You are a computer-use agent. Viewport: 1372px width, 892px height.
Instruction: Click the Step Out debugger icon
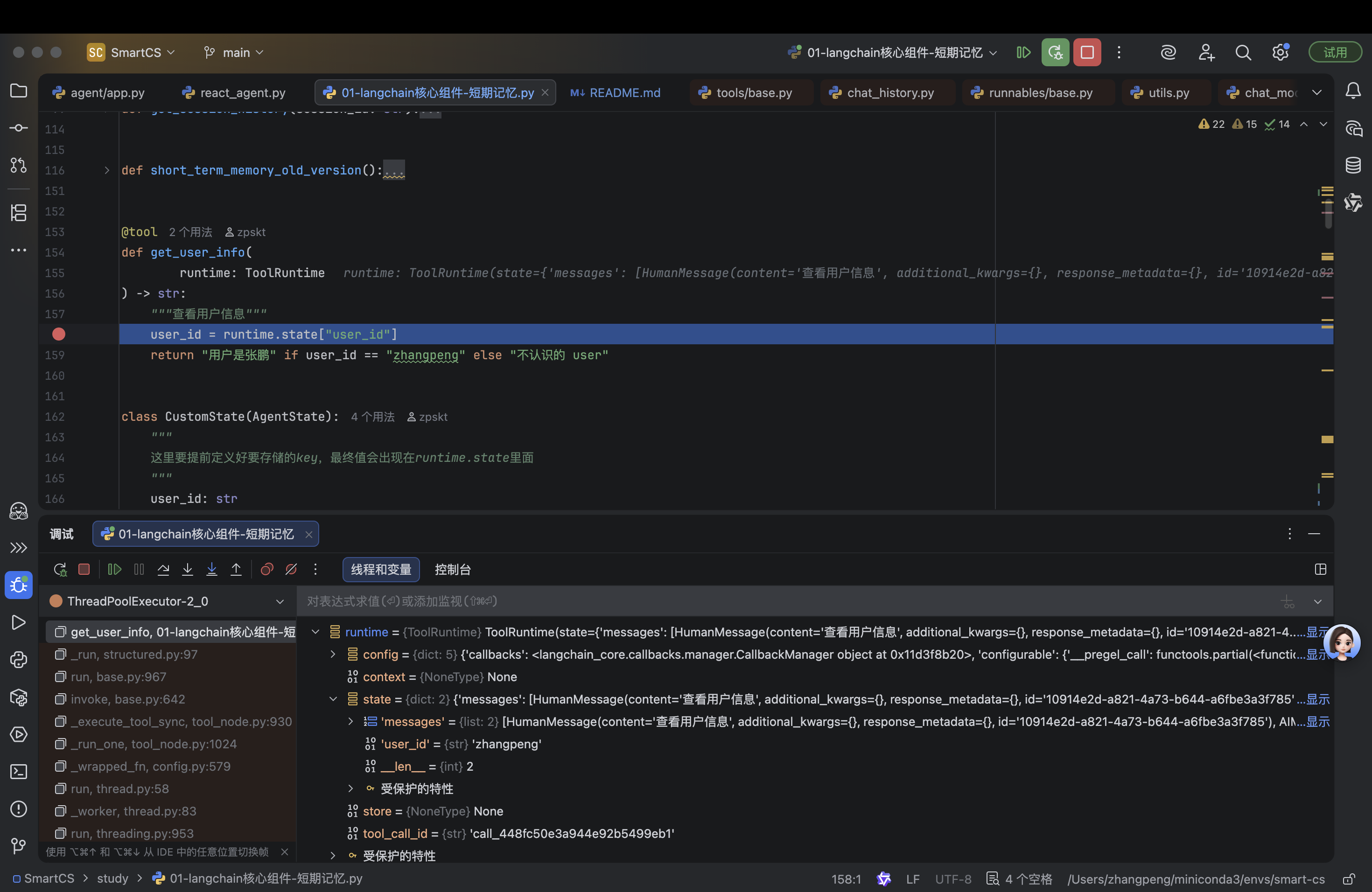click(x=236, y=569)
